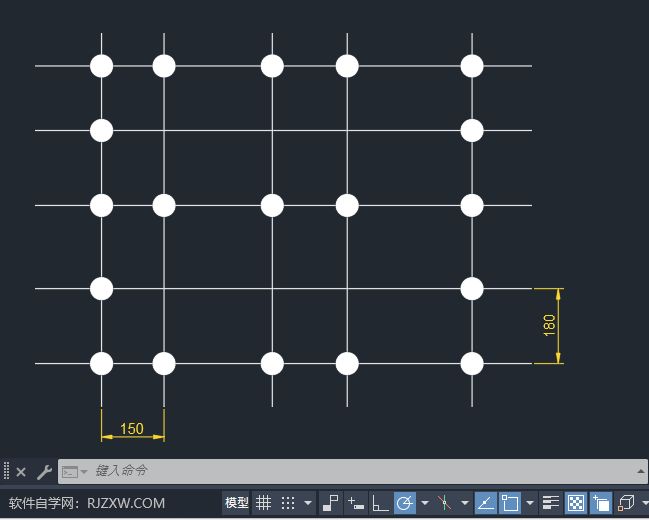The image size is (649, 520).
Task: Toggle the grid display in status bar
Action: pyautogui.click(x=263, y=502)
